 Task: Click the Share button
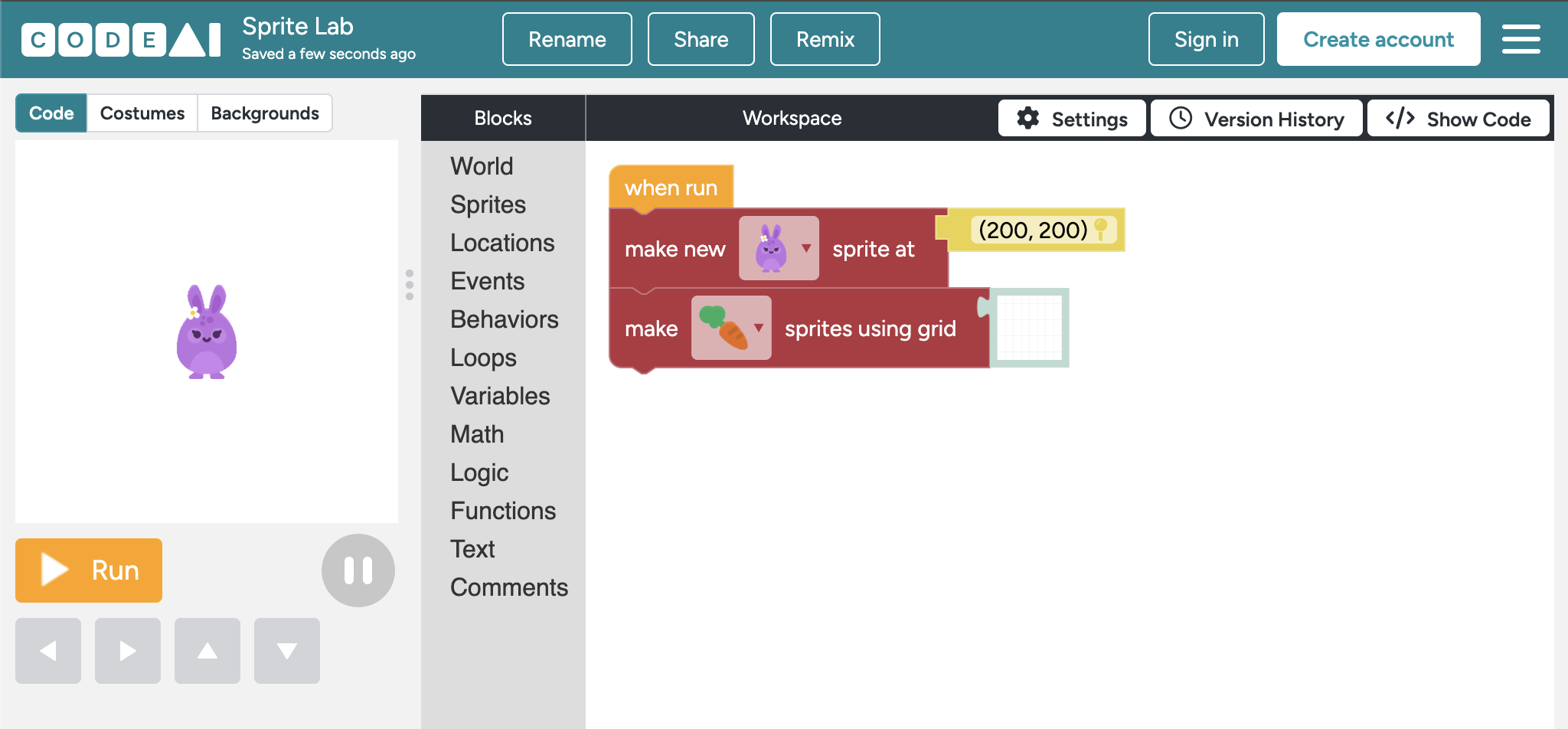click(701, 39)
